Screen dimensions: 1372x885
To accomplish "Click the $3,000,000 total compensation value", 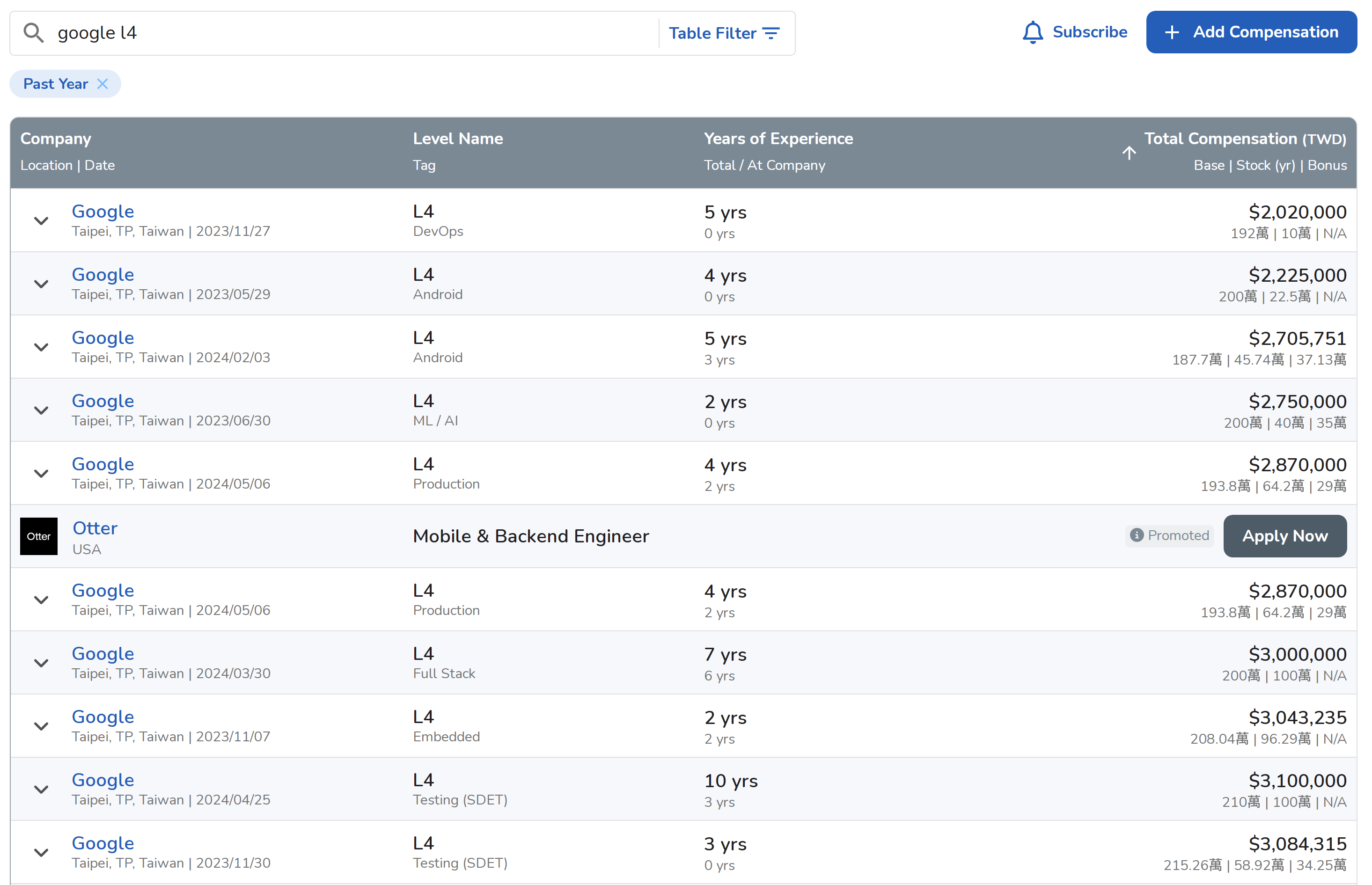I will pyautogui.click(x=1297, y=655).
